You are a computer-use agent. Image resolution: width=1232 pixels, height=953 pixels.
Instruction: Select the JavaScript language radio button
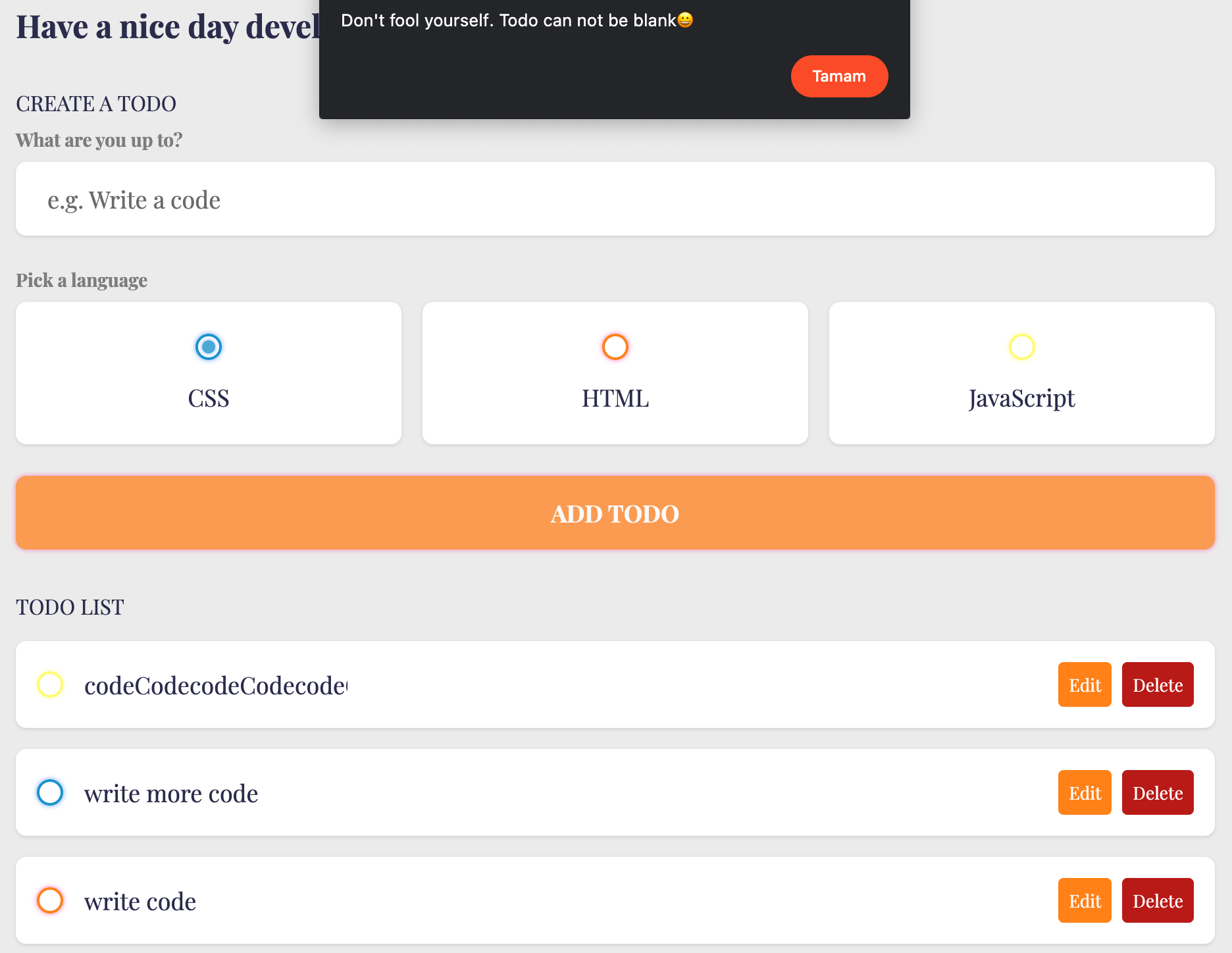coord(1021,348)
